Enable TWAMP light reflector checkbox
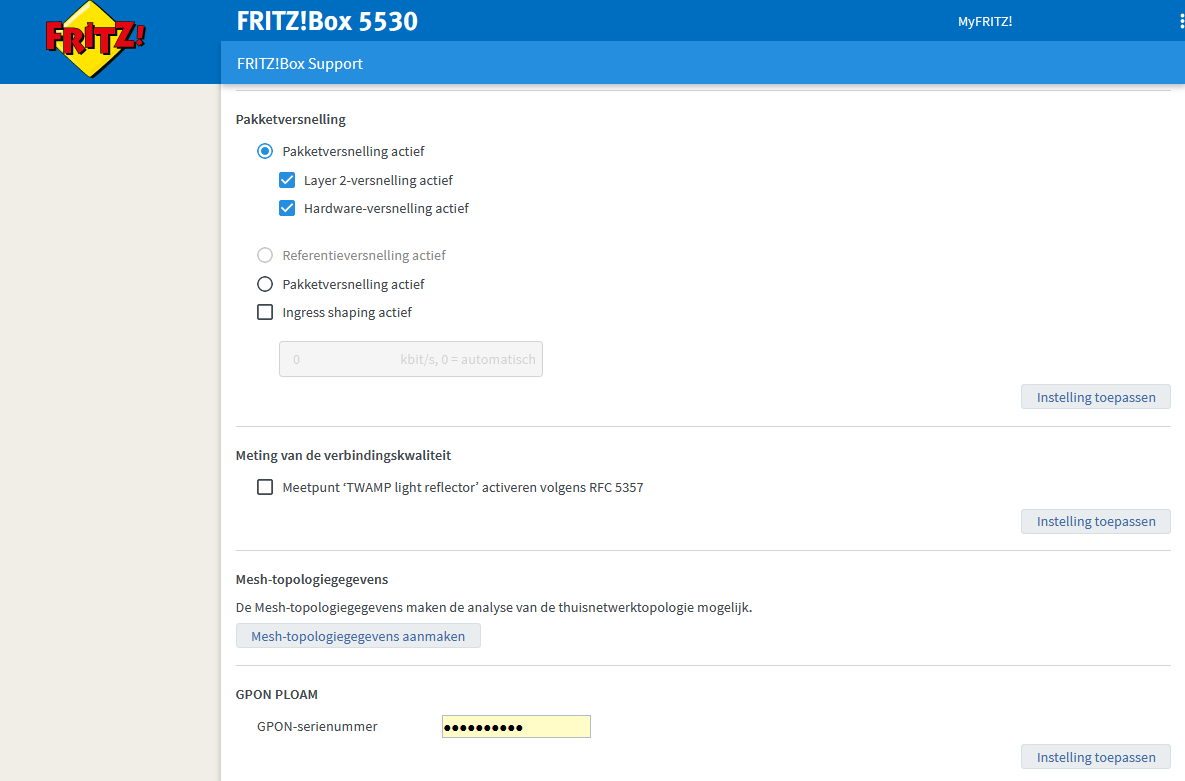 265,488
